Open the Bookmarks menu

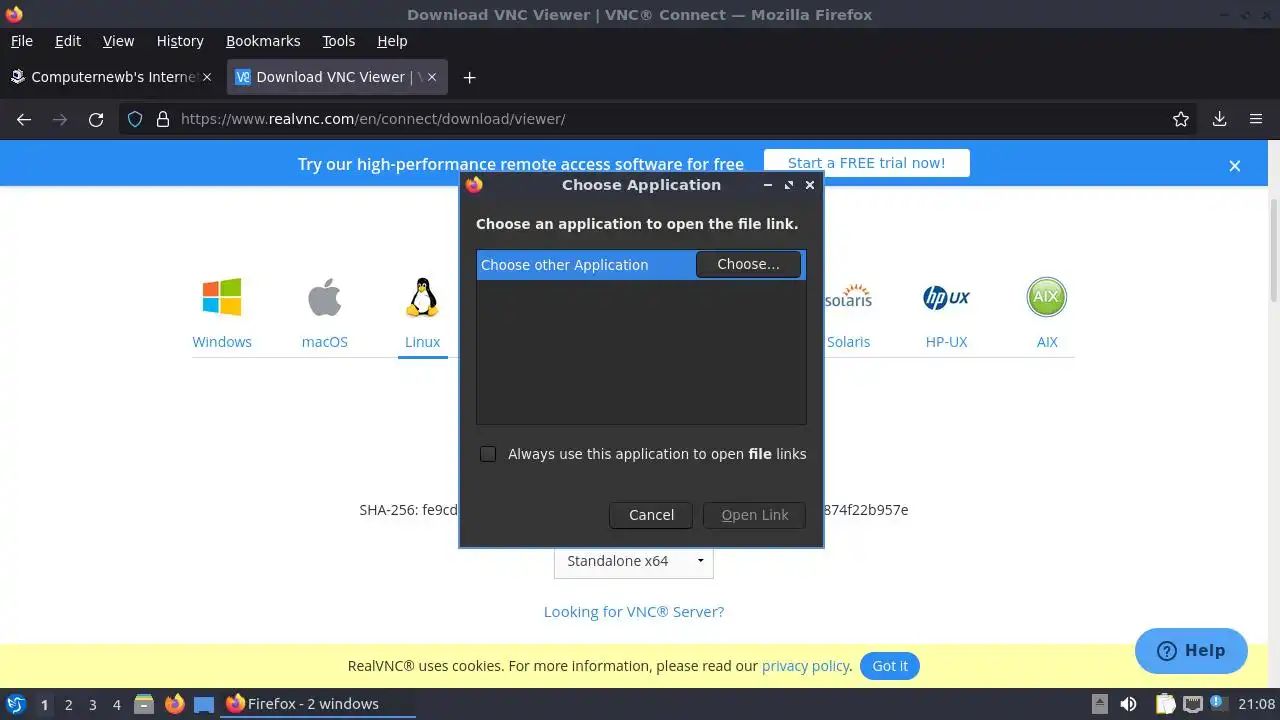coord(263,41)
